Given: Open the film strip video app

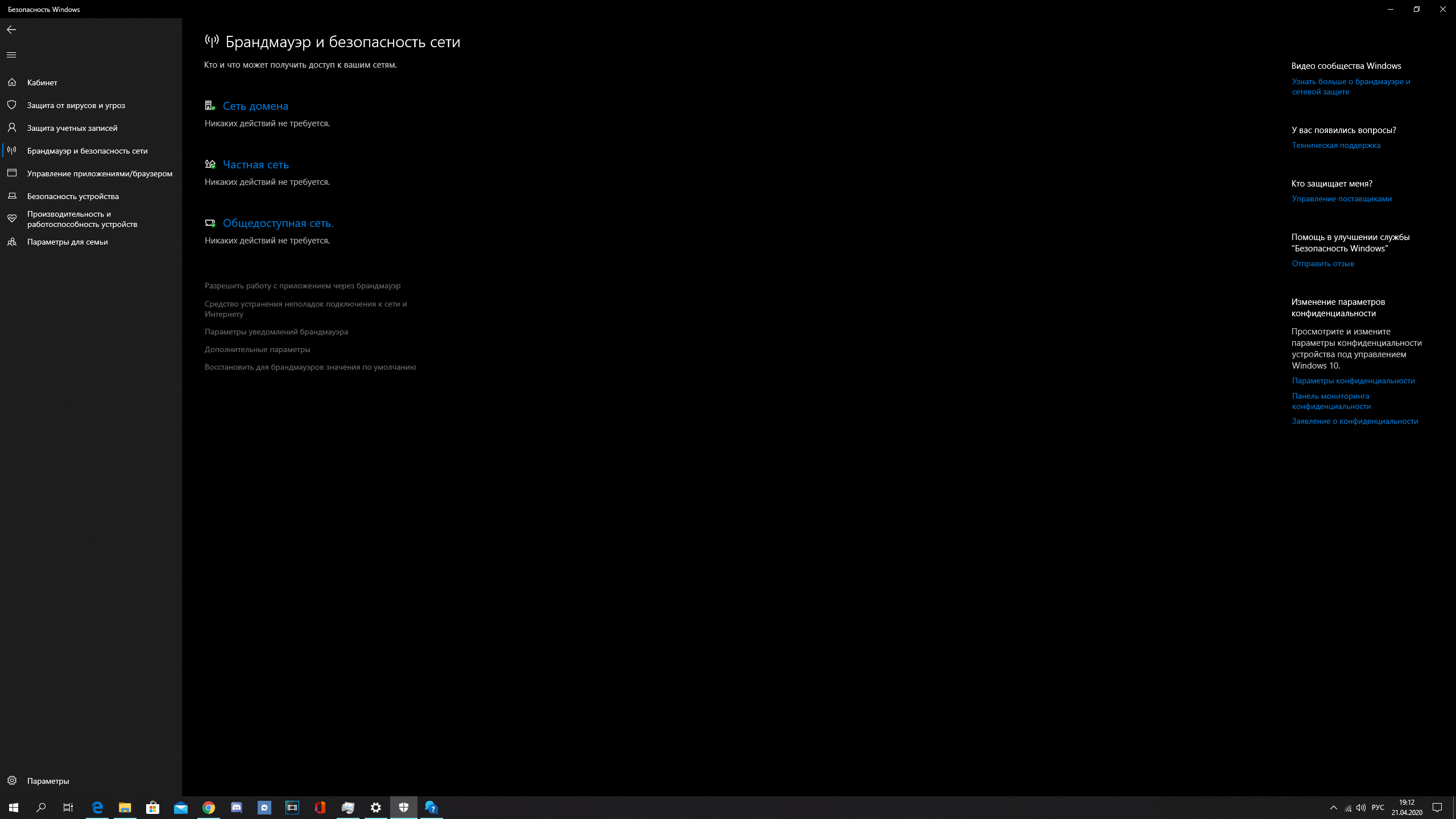Looking at the screenshot, I should (292, 807).
